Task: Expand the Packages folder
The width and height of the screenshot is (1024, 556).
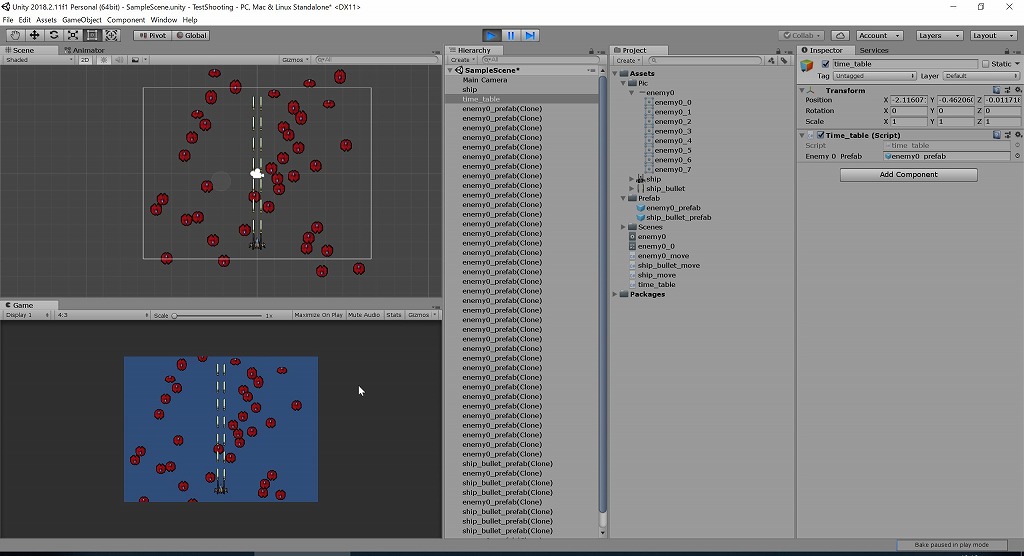Action: point(616,294)
